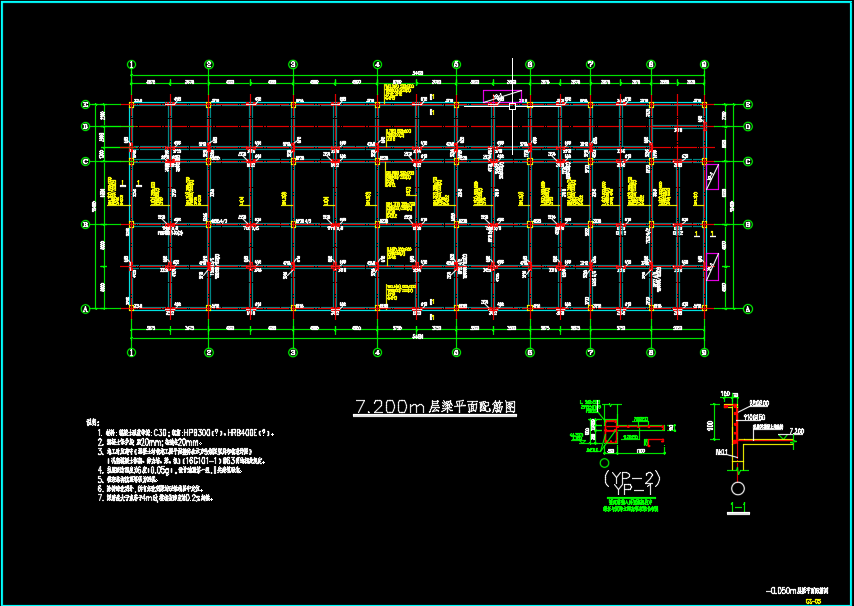This screenshot has width=854, height=606.
Task: Click axis bubble A left of the plan
Action: tap(86, 309)
